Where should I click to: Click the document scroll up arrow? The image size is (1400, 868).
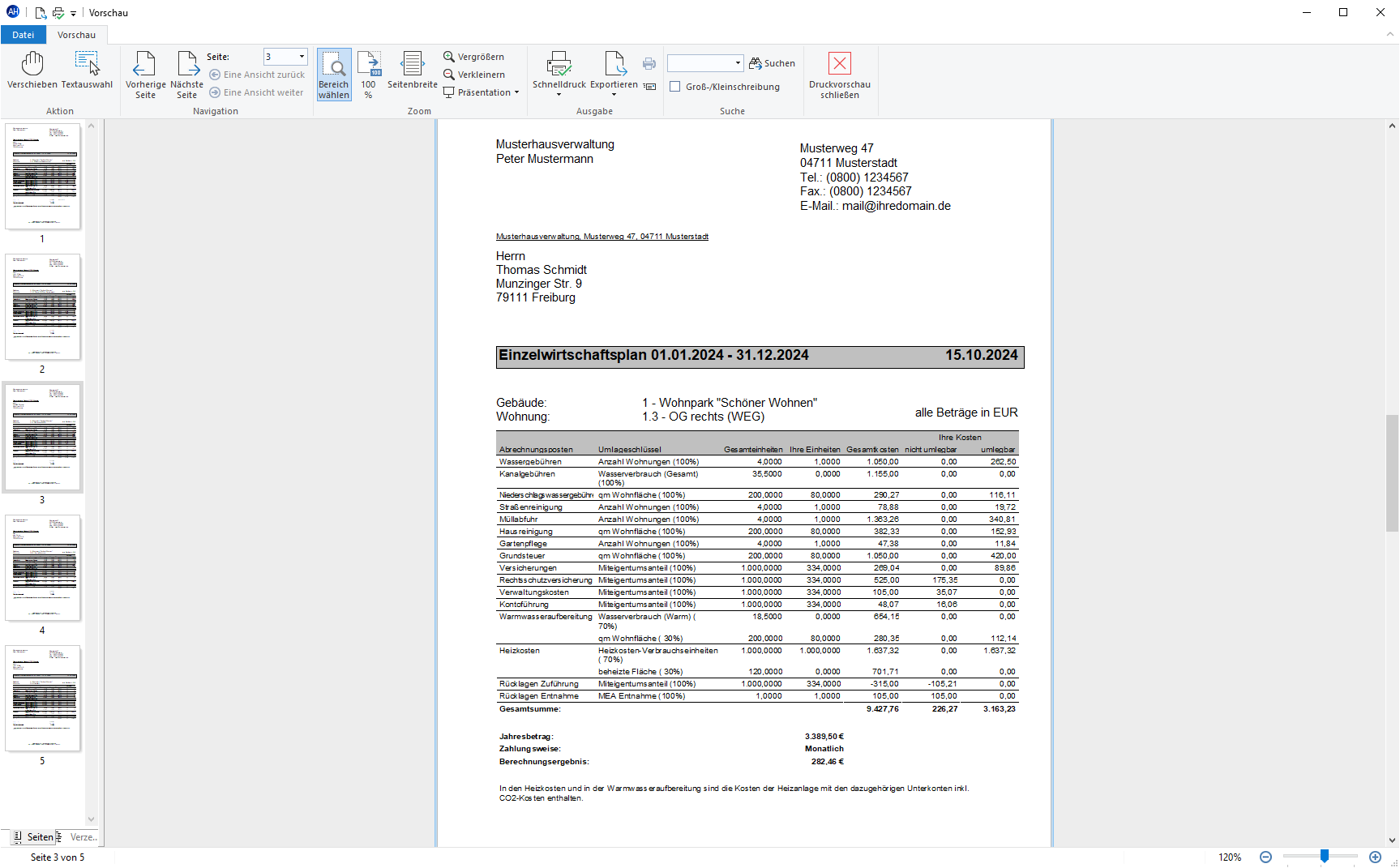pos(1392,126)
